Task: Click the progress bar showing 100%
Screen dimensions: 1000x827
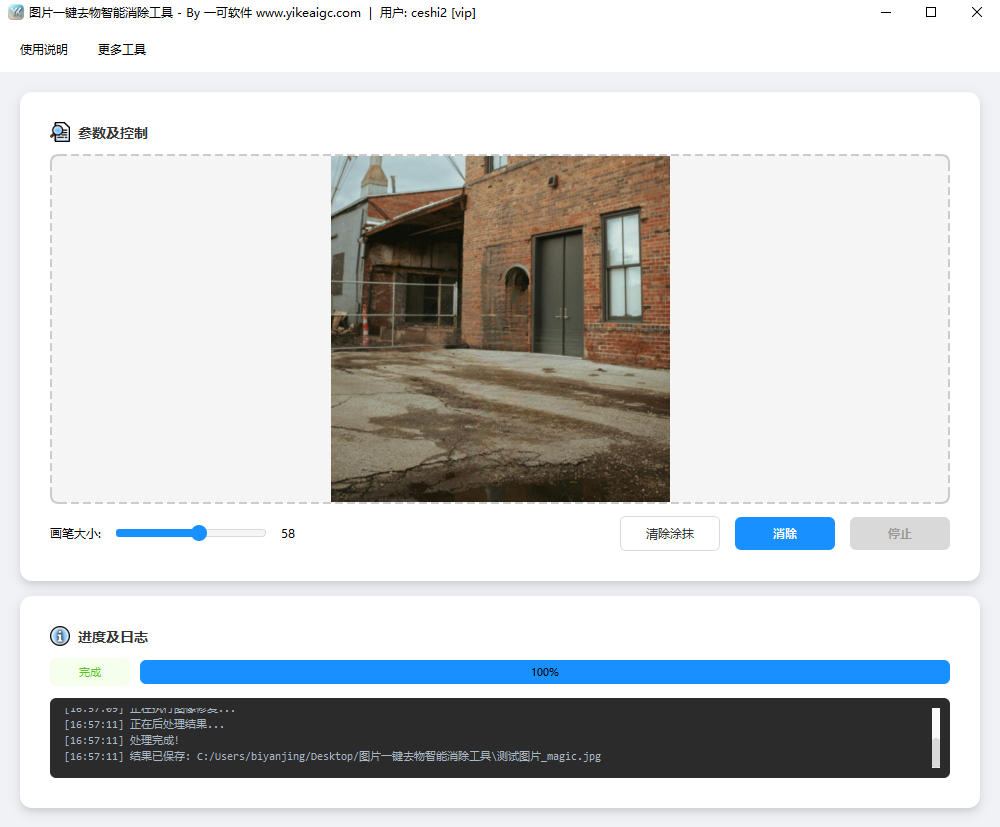Action: click(545, 671)
